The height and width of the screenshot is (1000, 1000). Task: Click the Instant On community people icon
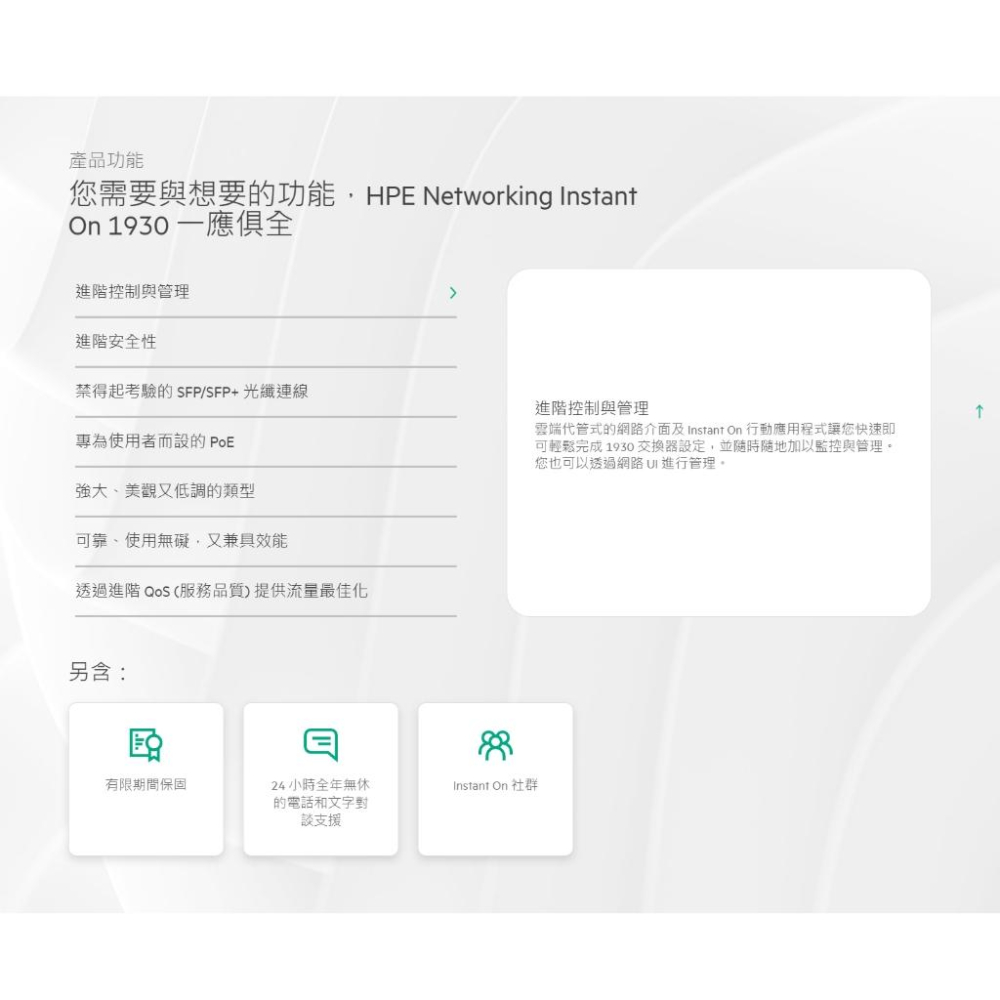click(494, 742)
